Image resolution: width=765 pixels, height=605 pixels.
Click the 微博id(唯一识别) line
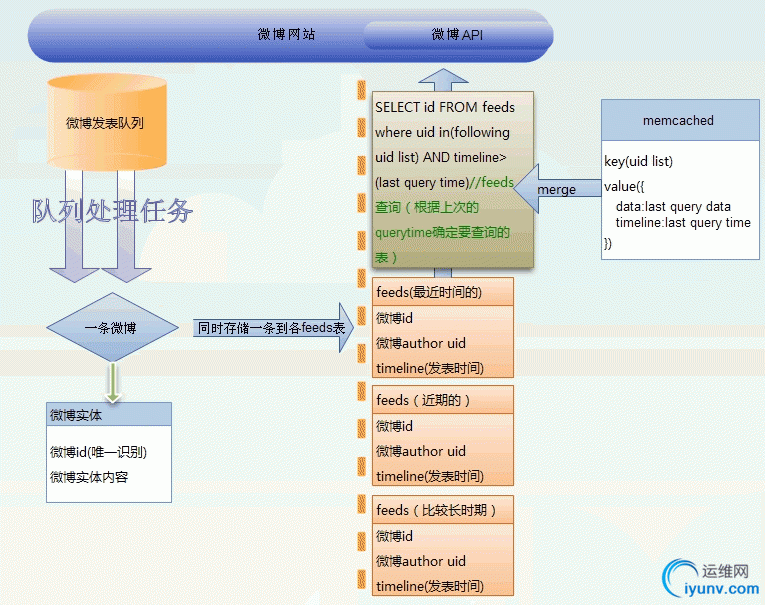click(98, 452)
